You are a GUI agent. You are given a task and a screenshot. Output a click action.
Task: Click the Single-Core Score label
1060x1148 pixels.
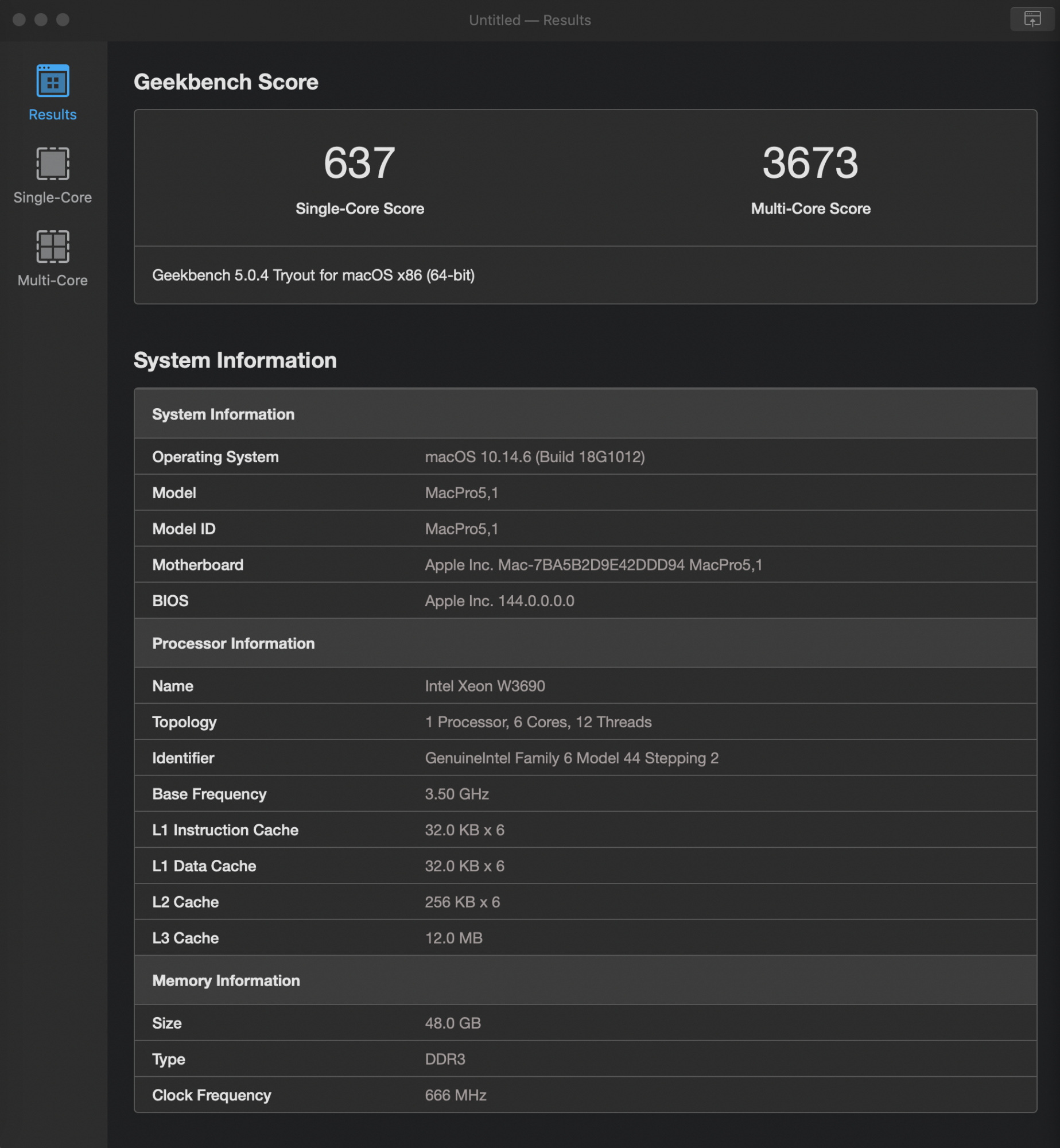point(360,208)
